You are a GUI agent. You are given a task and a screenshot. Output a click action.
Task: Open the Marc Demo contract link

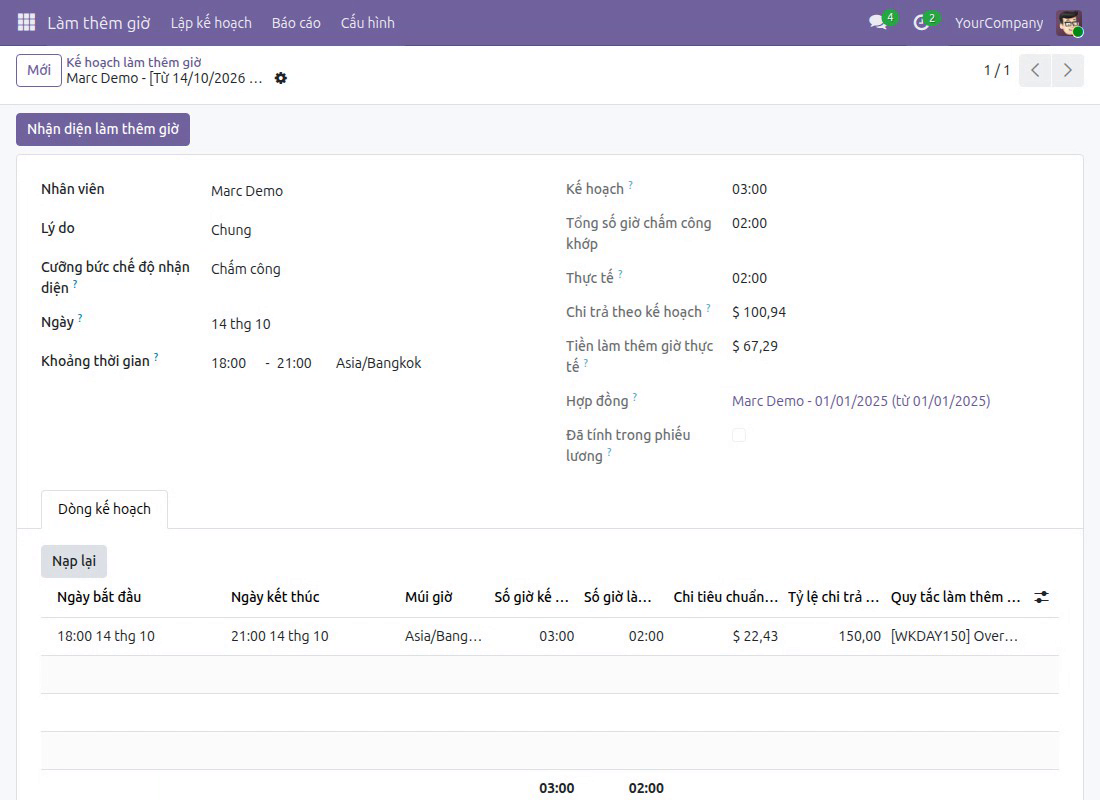(x=861, y=401)
